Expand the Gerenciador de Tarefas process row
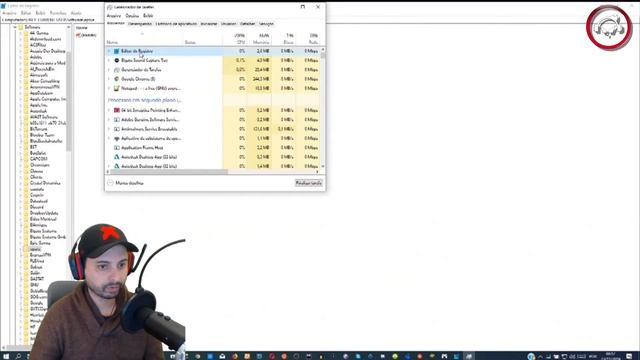 (109, 70)
